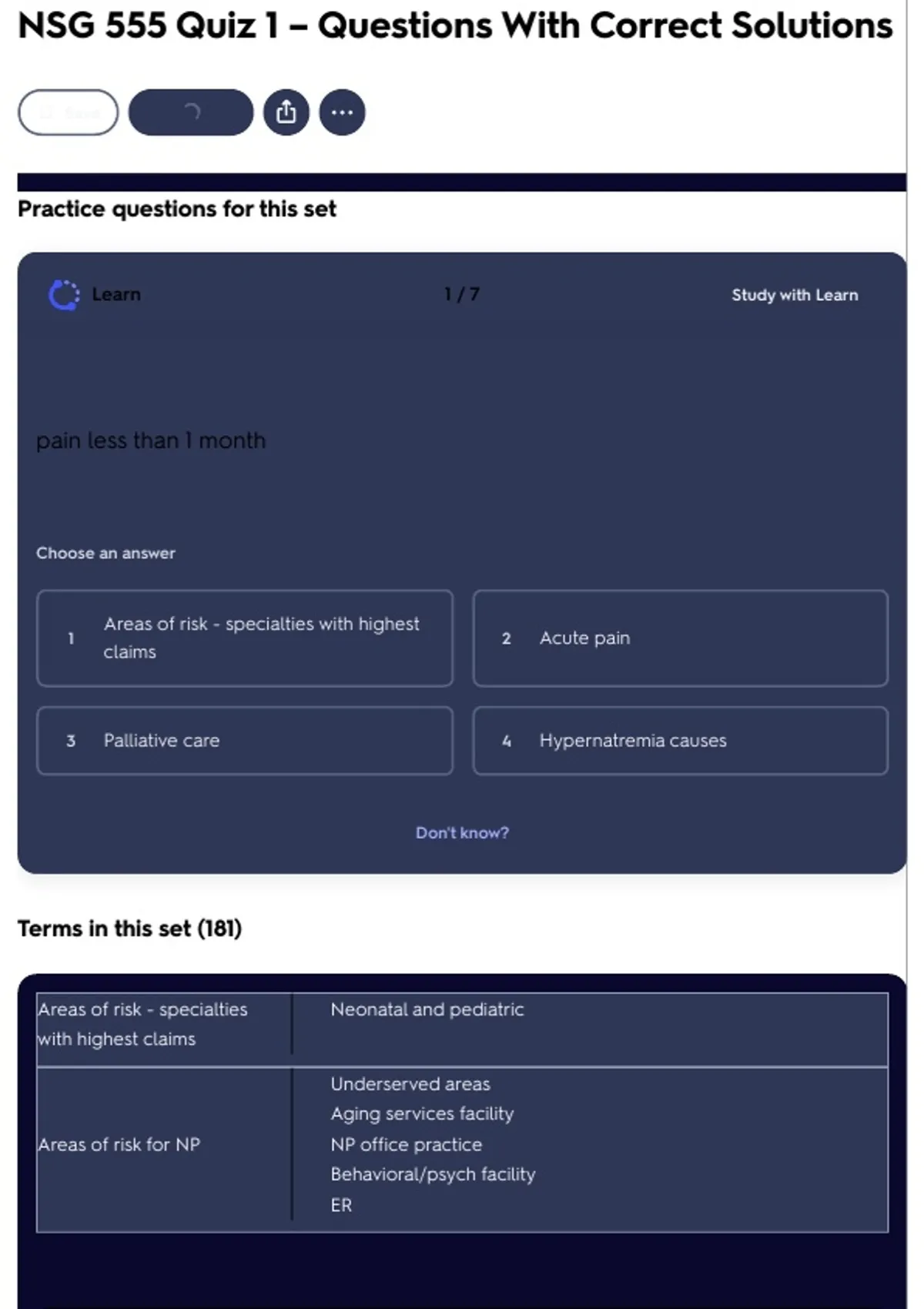Viewport: 924px width, 1309px height.
Task: Click the share icon button
Action: (286, 112)
